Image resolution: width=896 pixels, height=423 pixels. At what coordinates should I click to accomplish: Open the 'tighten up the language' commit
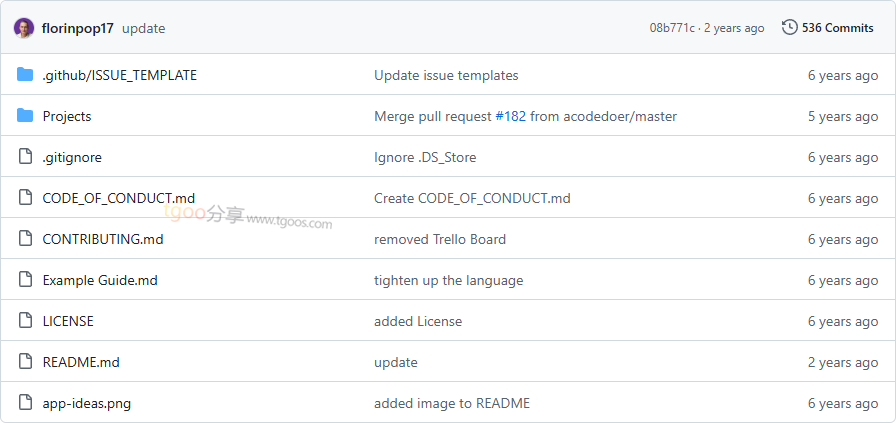point(448,280)
